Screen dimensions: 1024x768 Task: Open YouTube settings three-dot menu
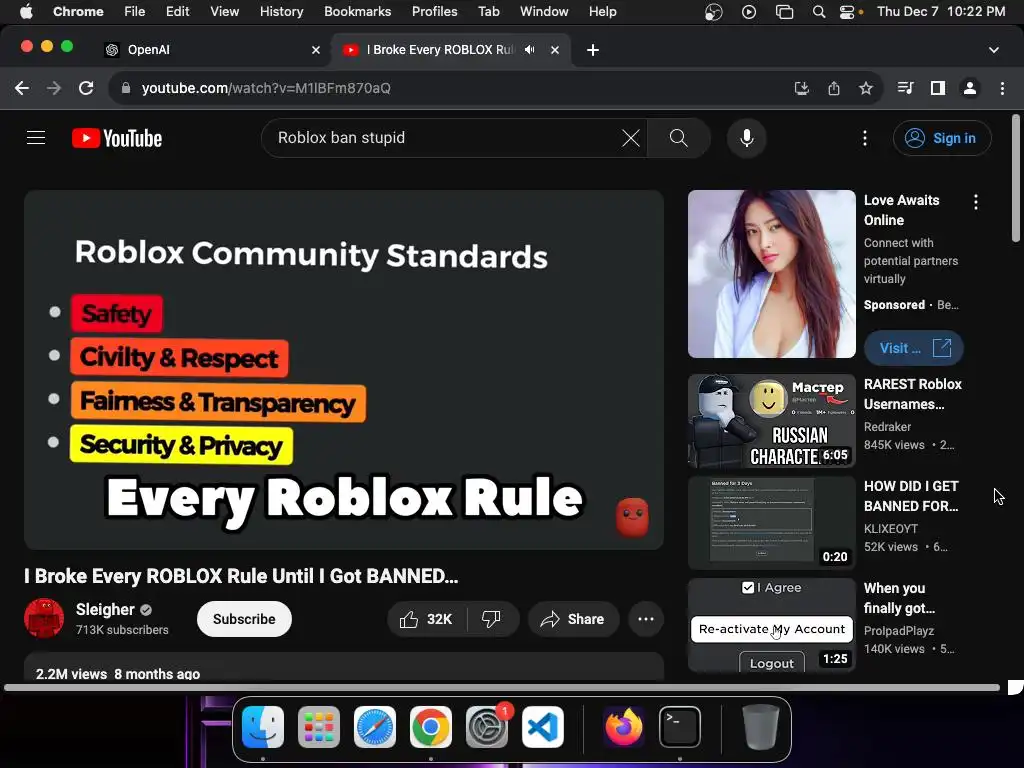865,138
